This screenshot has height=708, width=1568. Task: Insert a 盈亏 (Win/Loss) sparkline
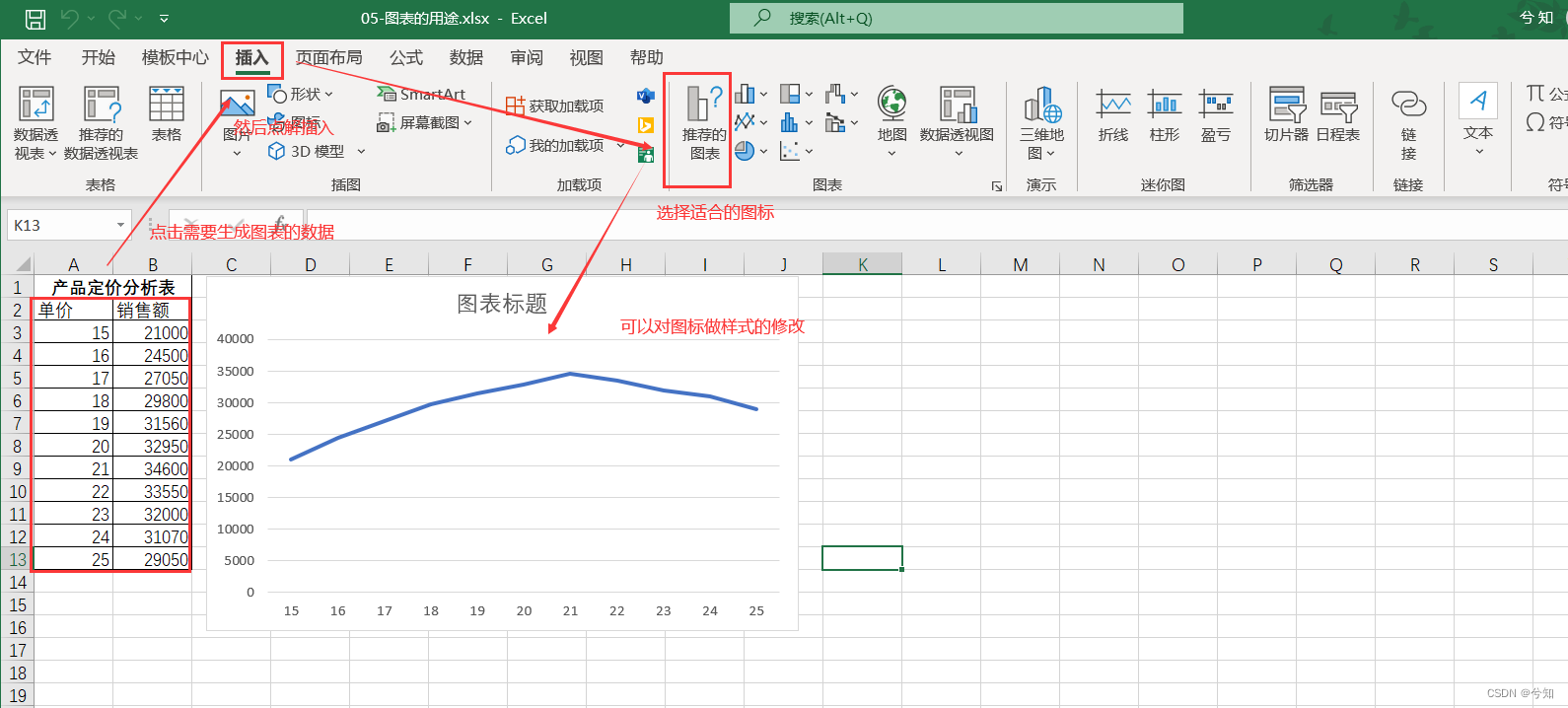coord(1216,115)
